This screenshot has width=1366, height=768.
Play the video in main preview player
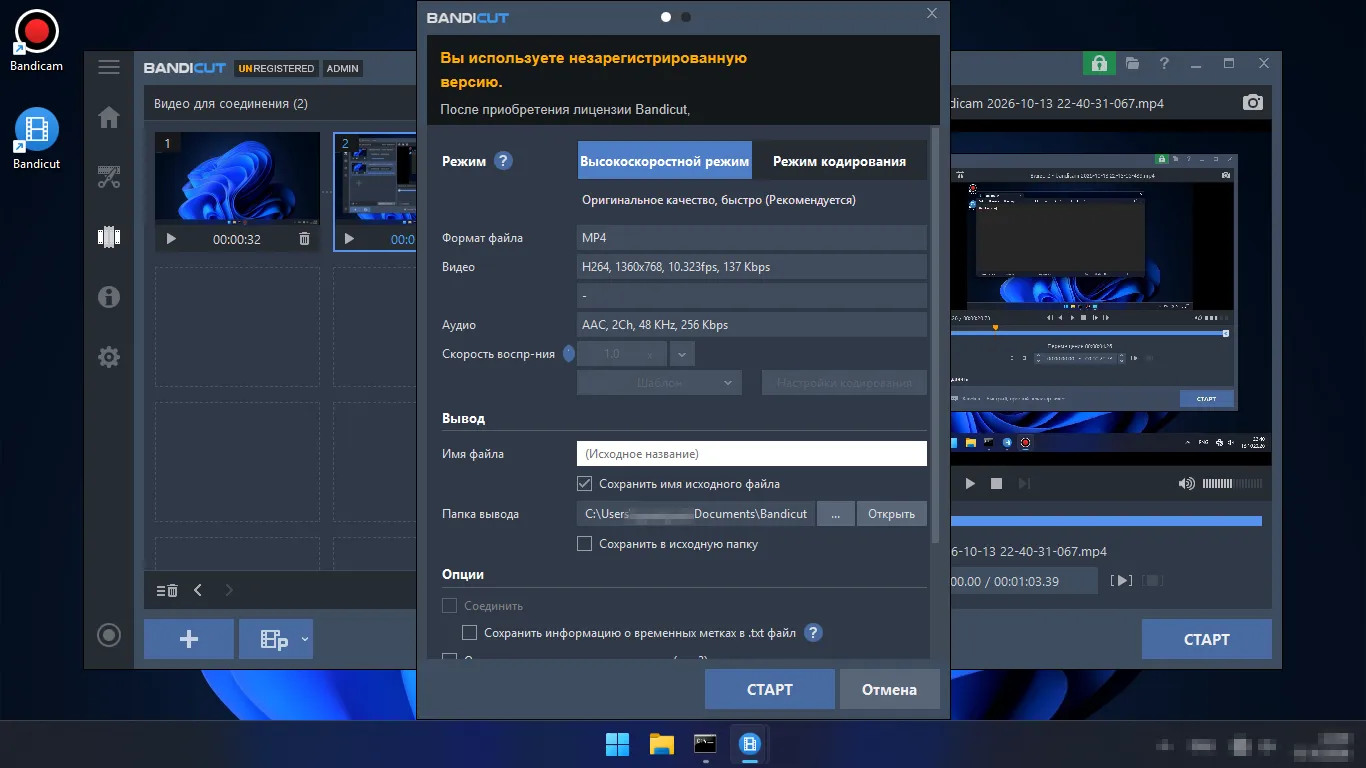point(969,483)
